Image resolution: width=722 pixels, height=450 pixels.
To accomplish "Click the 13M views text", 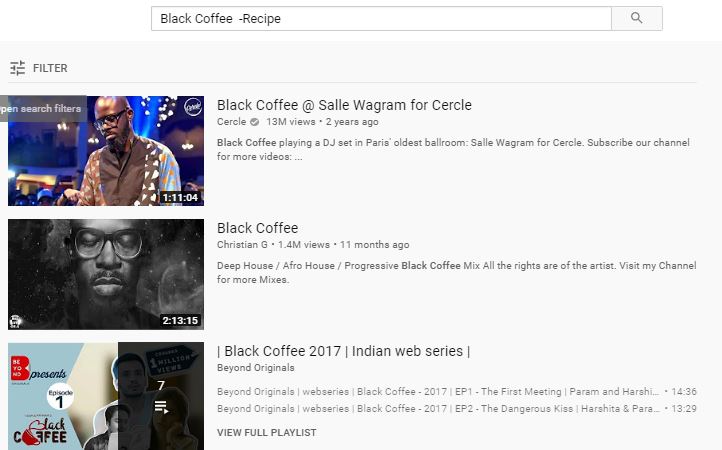I will [x=291, y=122].
